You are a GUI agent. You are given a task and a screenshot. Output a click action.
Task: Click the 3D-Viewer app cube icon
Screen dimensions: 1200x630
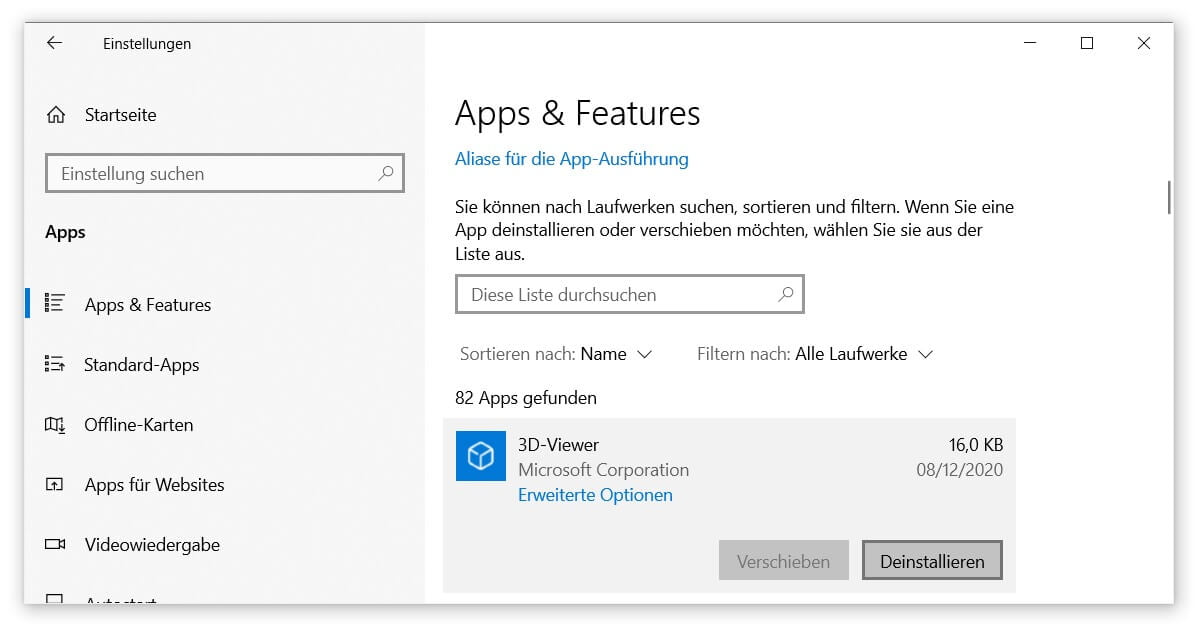(481, 456)
